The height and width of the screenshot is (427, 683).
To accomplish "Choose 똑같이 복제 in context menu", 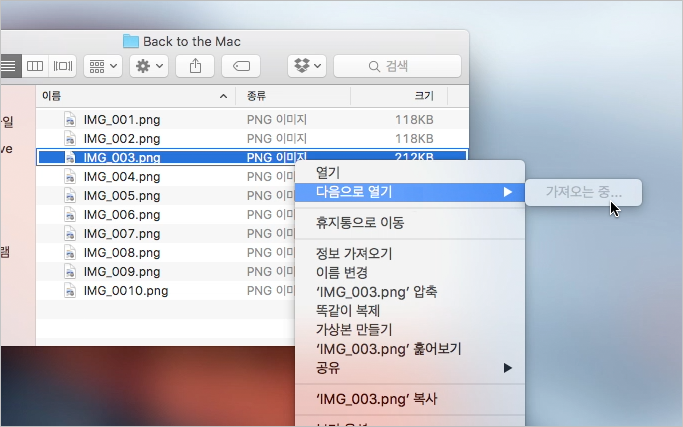I will (x=410, y=311).
